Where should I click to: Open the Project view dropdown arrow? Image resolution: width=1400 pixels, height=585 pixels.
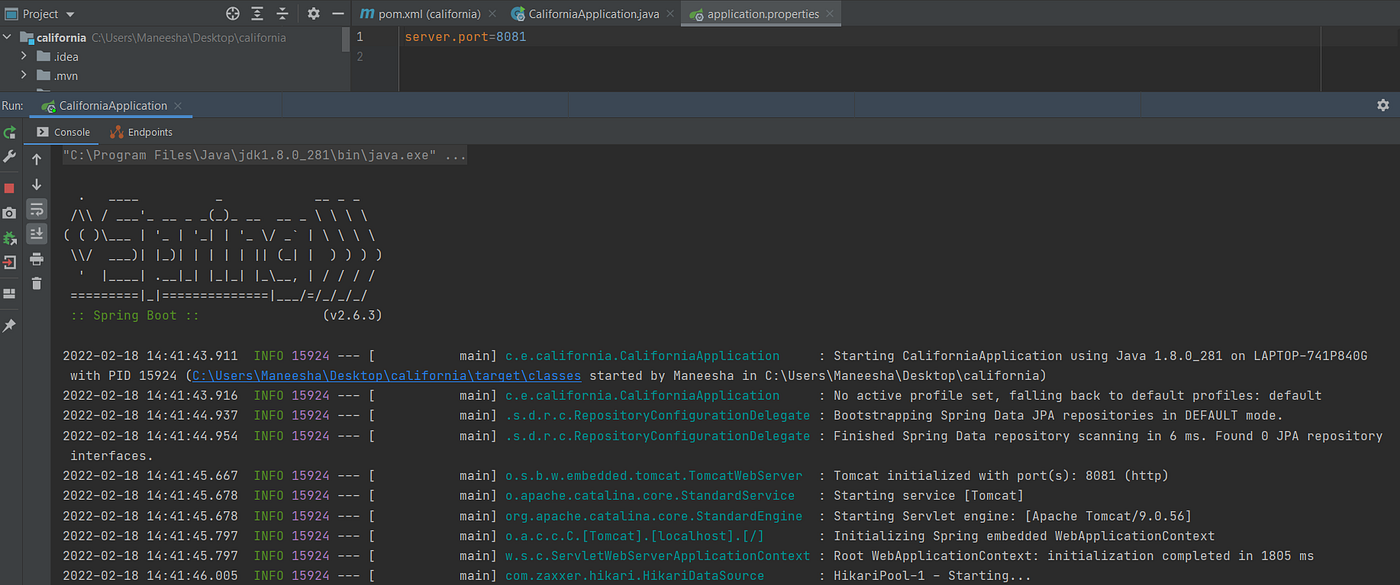click(70, 15)
